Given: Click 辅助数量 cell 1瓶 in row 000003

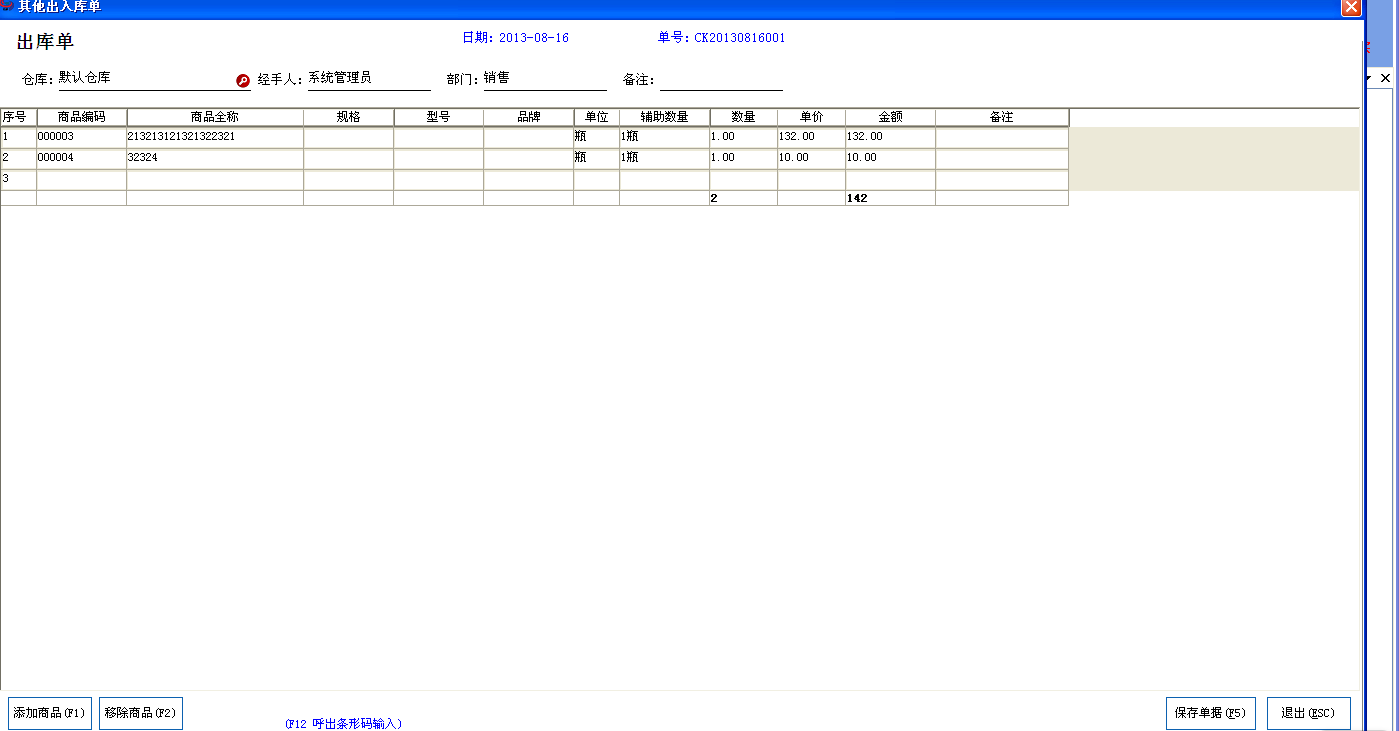Looking at the screenshot, I should (x=664, y=137).
